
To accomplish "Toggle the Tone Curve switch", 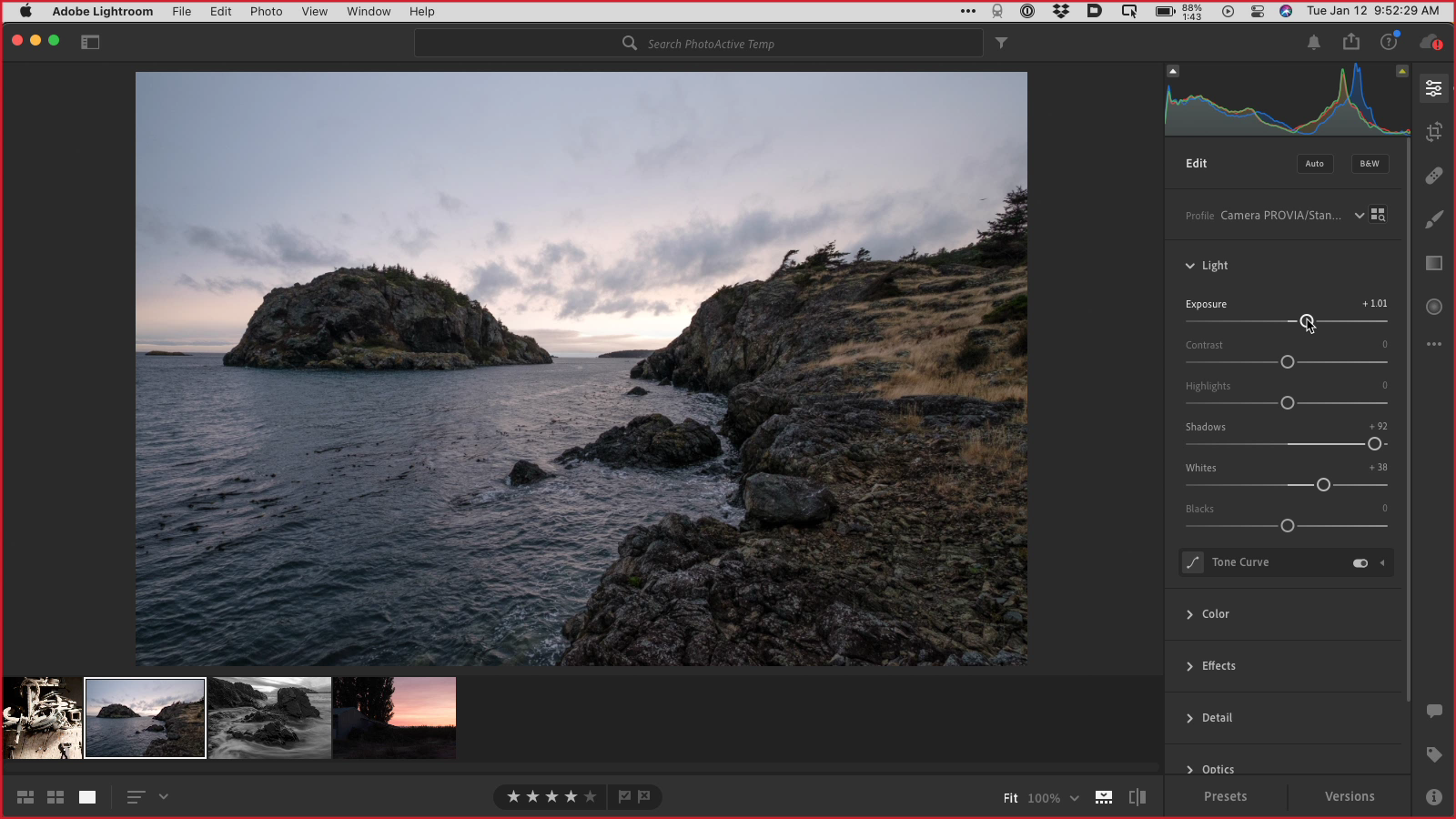I will pos(1360,563).
